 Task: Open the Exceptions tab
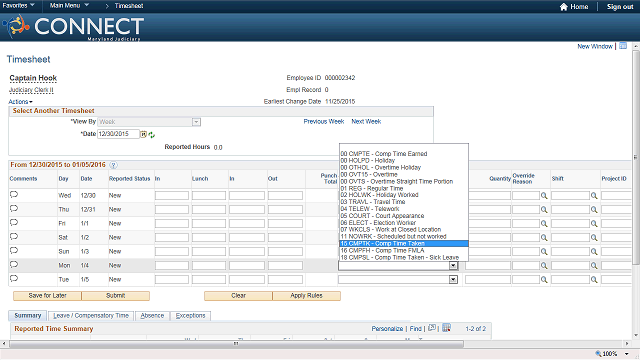(191, 316)
